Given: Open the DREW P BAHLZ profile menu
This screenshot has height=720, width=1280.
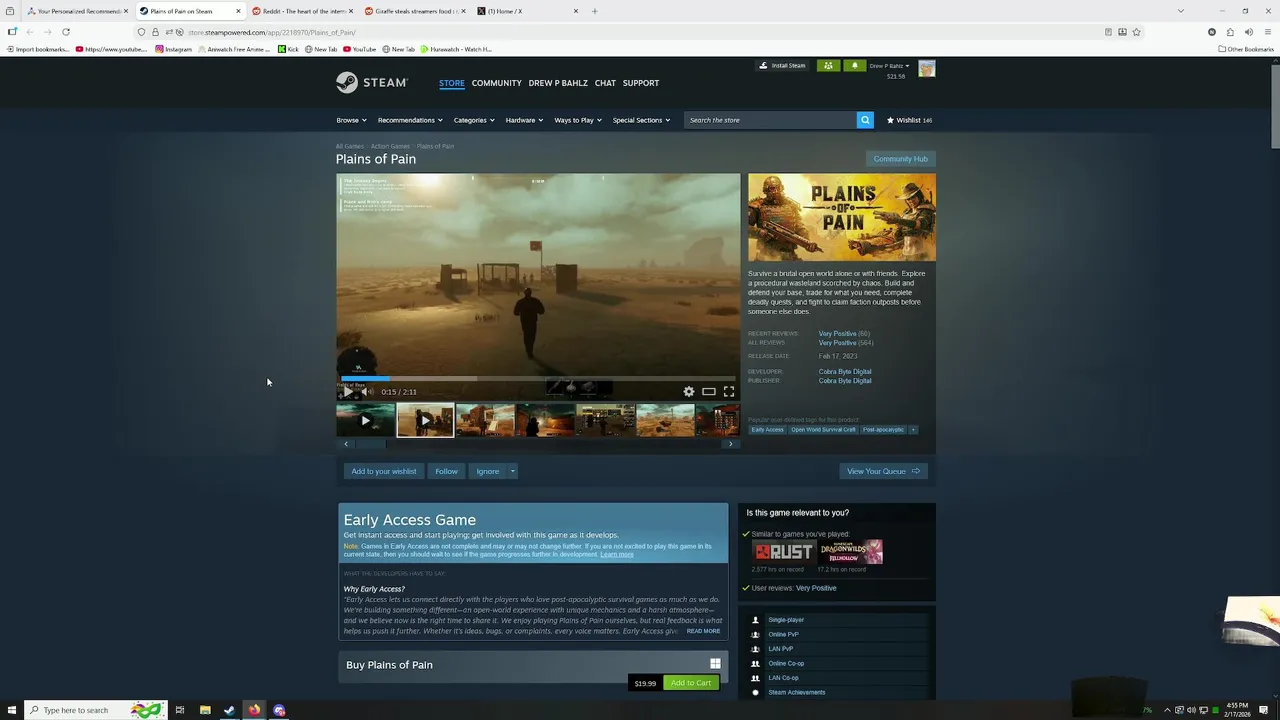Looking at the screenshot, I should [558, 83].
